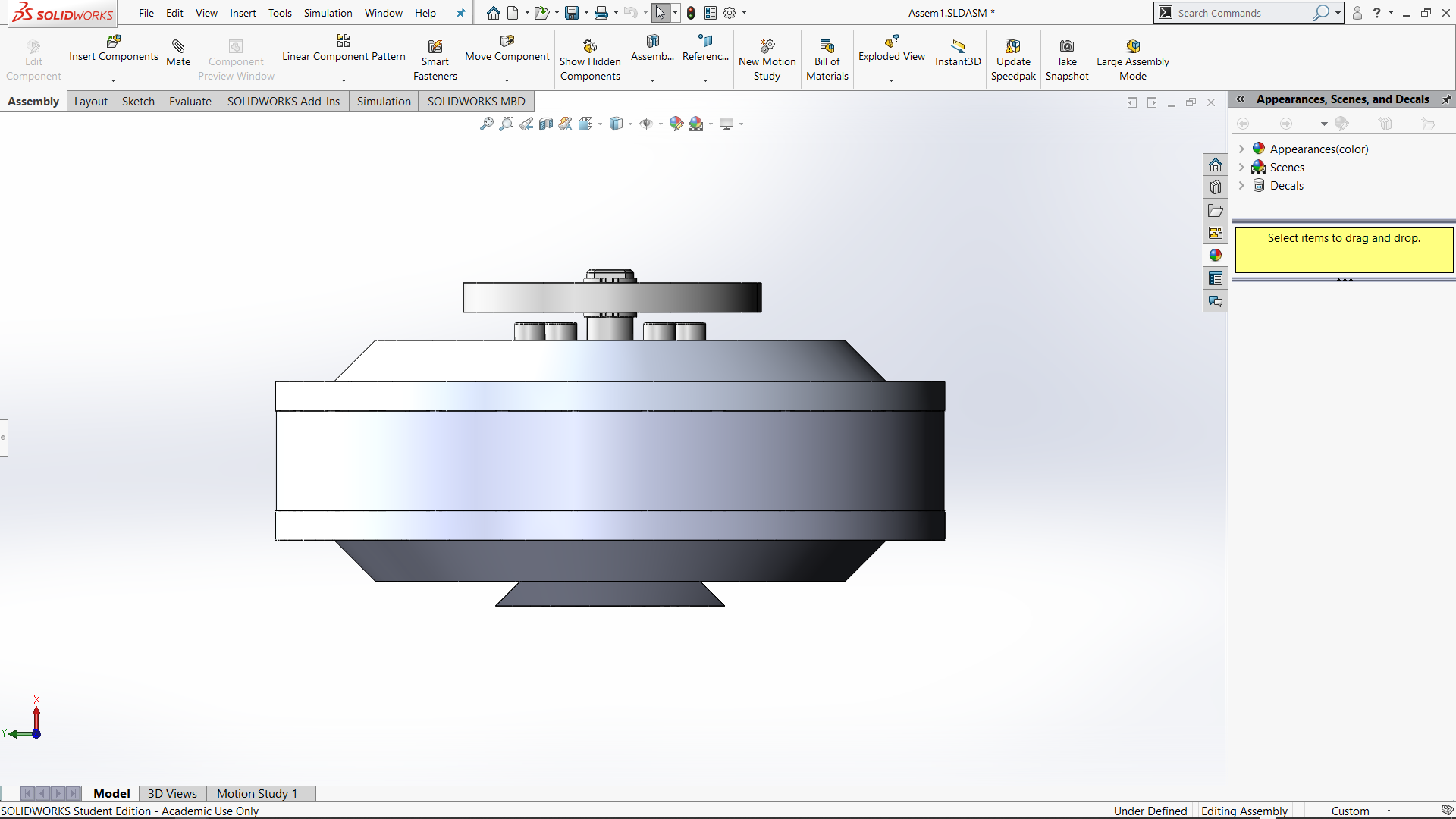Click Take Snapshot camera icon
The height and width of the screenshot is (819, 1456).
point(1066,47)
